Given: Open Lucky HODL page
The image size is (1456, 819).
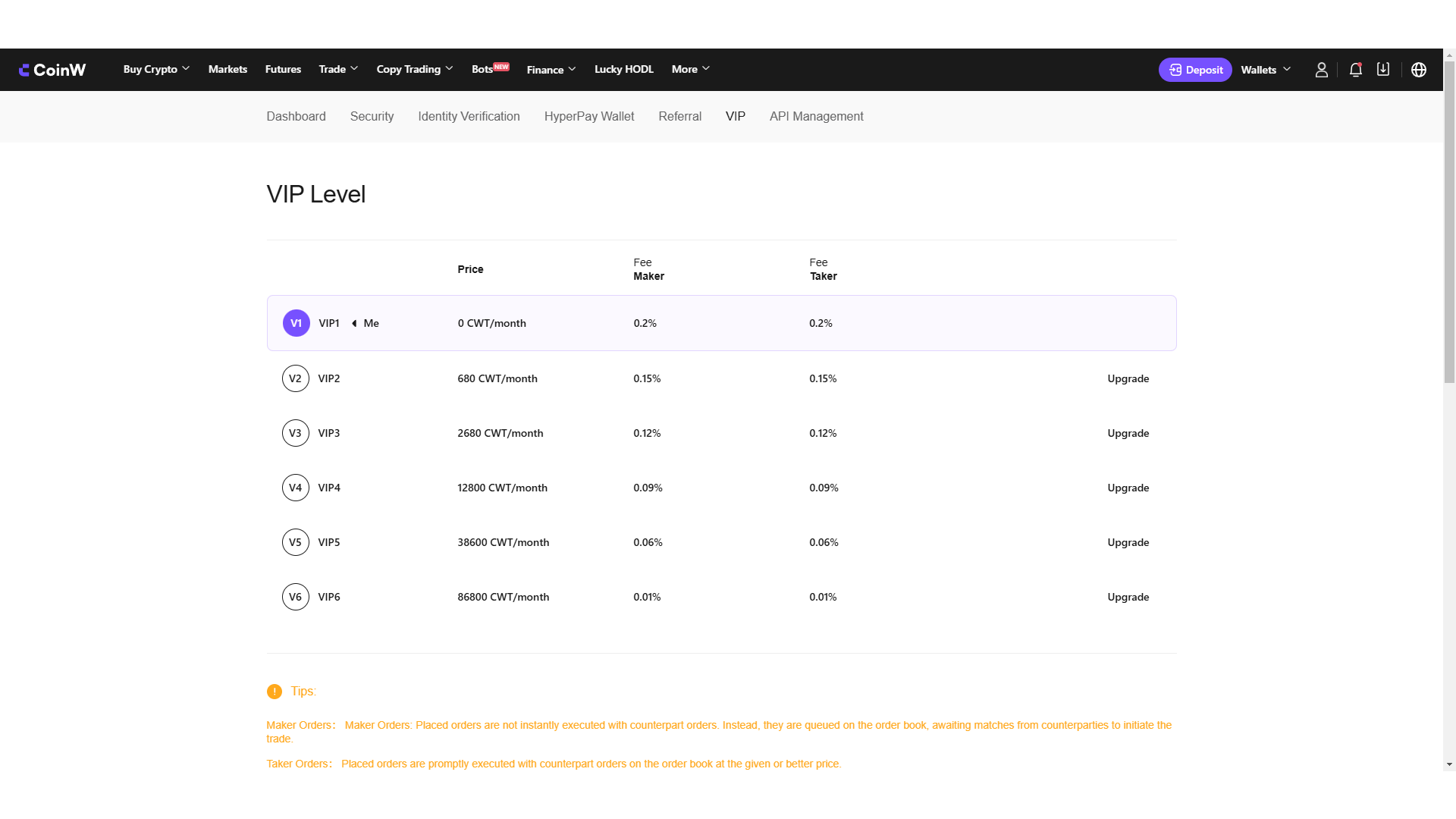Looking at the screenshot, I should 623,69.
